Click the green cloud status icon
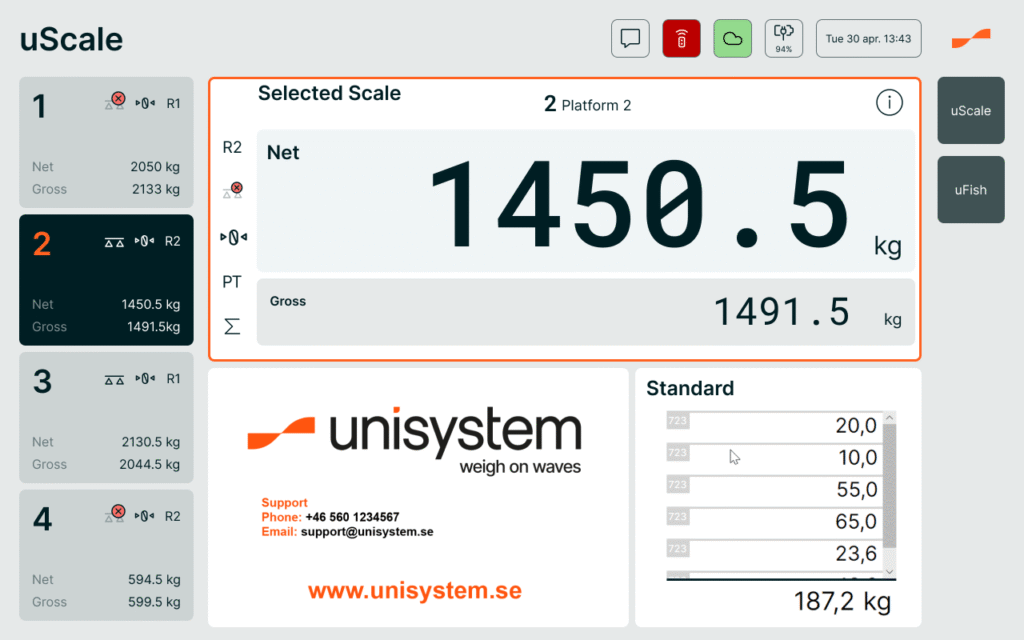The height and width of the screenshot is (640, 1024). tap(732, 39)
